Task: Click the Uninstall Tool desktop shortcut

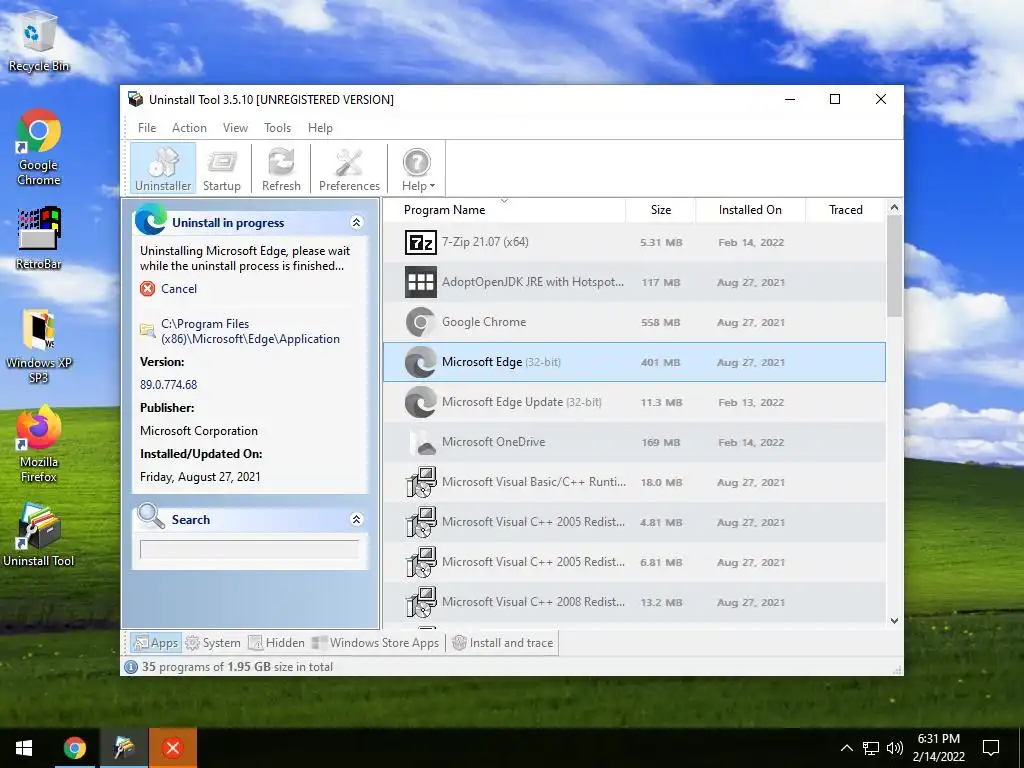Action: pyautogui.click(x=39, y=535)
